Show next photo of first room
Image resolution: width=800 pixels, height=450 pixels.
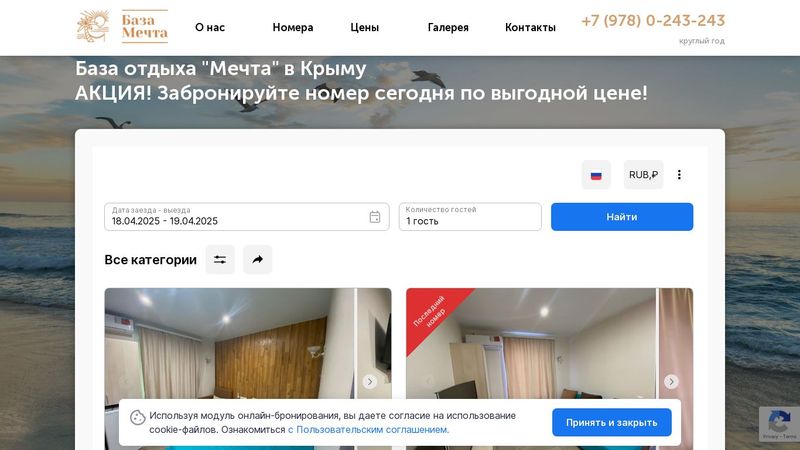tap(370, 382)
